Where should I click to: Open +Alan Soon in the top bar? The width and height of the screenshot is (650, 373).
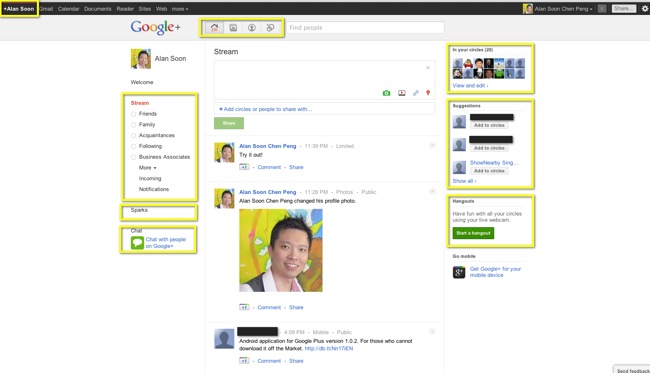(19, 8)
